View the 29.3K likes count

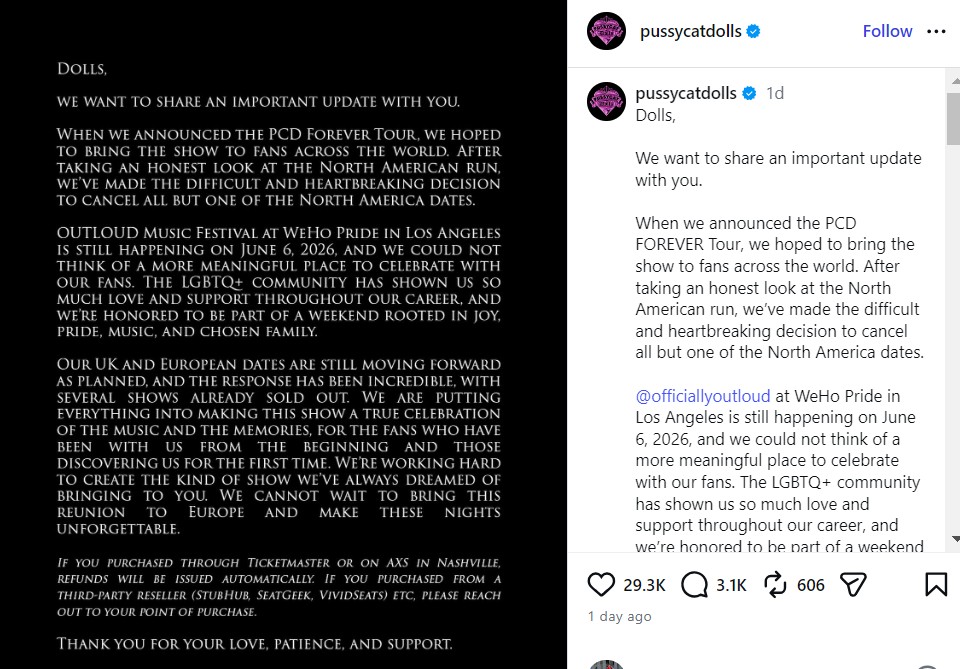[x=644, y=585]
